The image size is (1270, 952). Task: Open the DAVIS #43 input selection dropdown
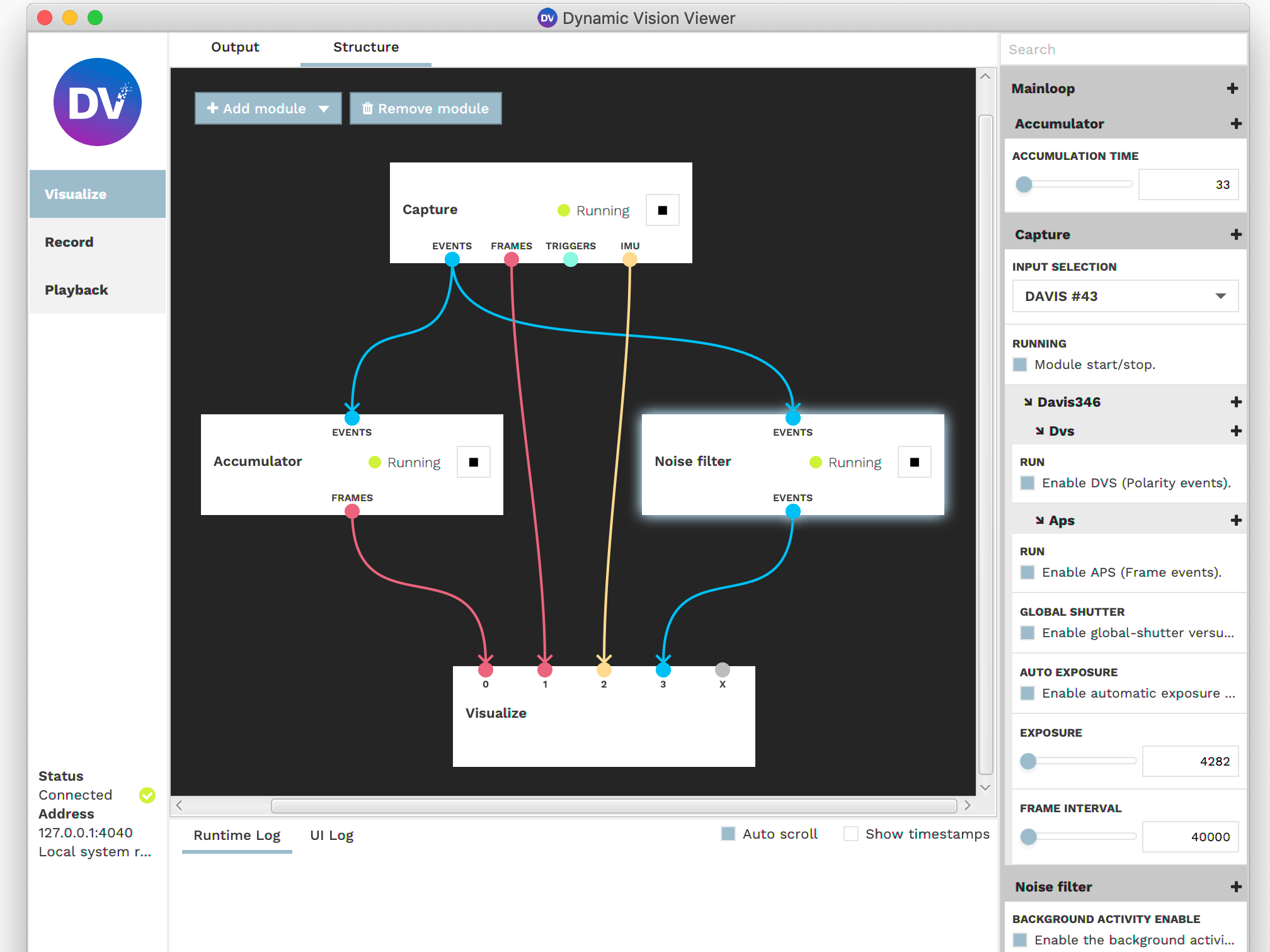click(x=1124, y=296)
